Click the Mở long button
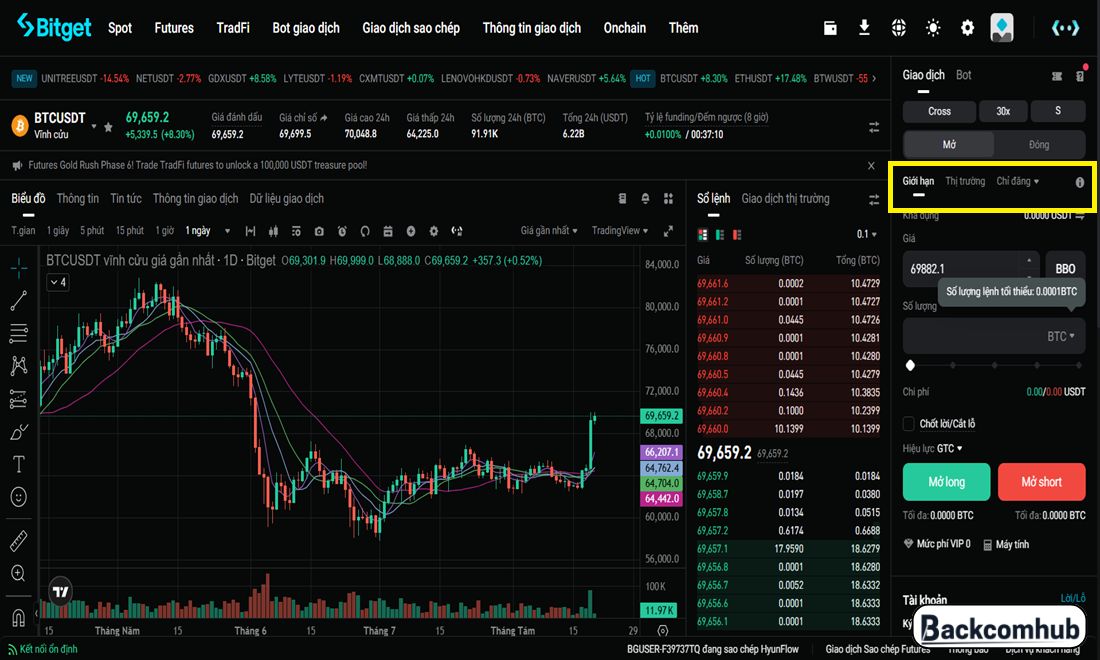The height and width of the screenshot is (660, 1100). click(x=946, y=482)
